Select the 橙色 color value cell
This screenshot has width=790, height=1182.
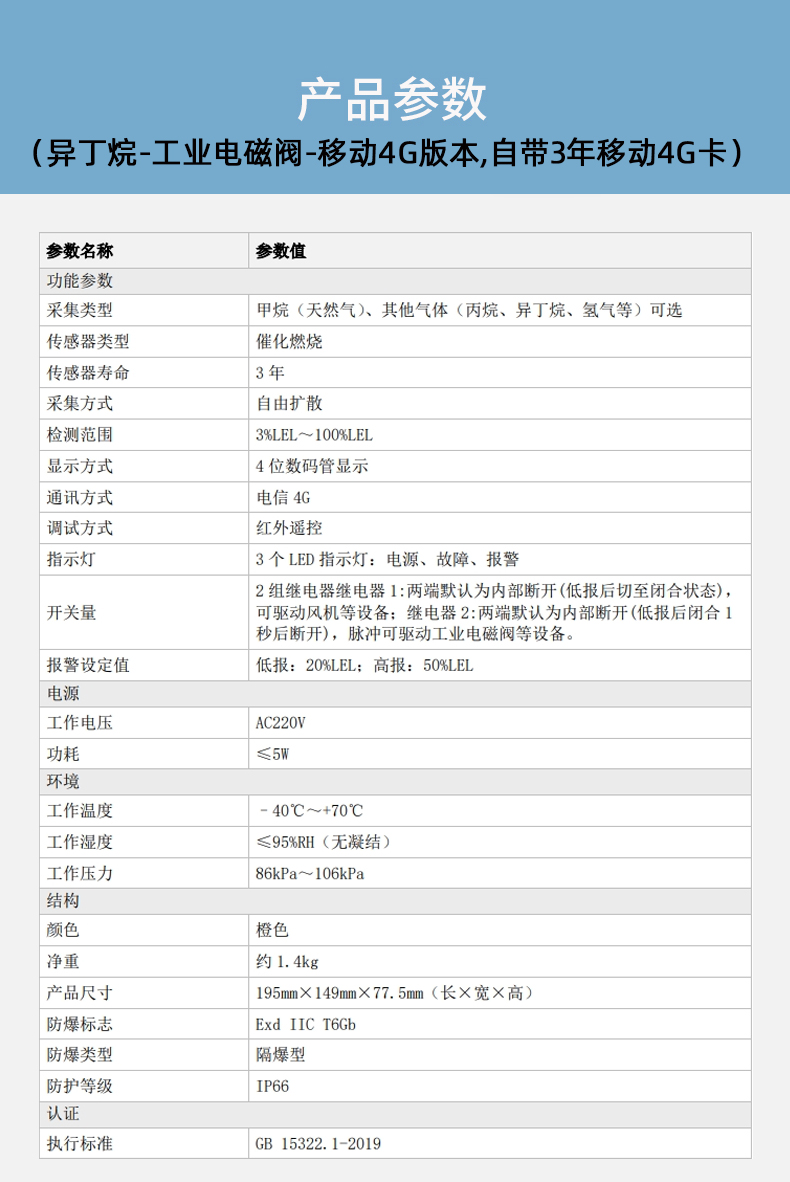click(x=272, y=930)
